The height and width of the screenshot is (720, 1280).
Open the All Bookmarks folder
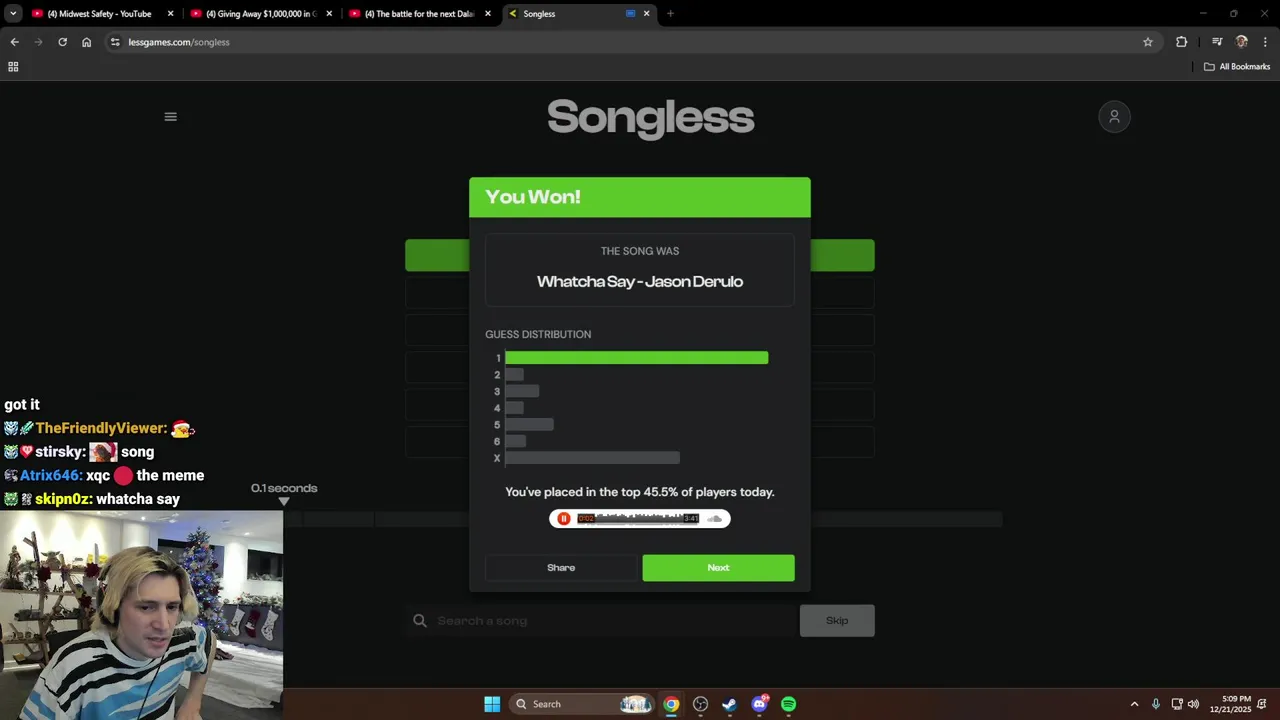pos(1236,67)
